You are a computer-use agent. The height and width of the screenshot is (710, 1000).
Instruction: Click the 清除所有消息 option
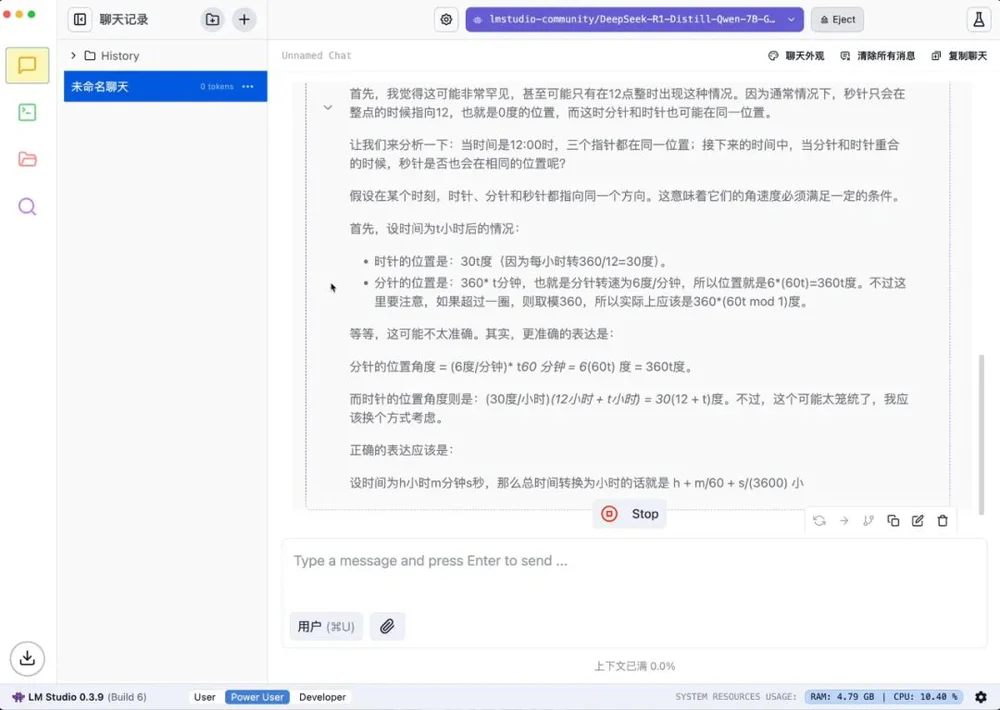point(877,56)
